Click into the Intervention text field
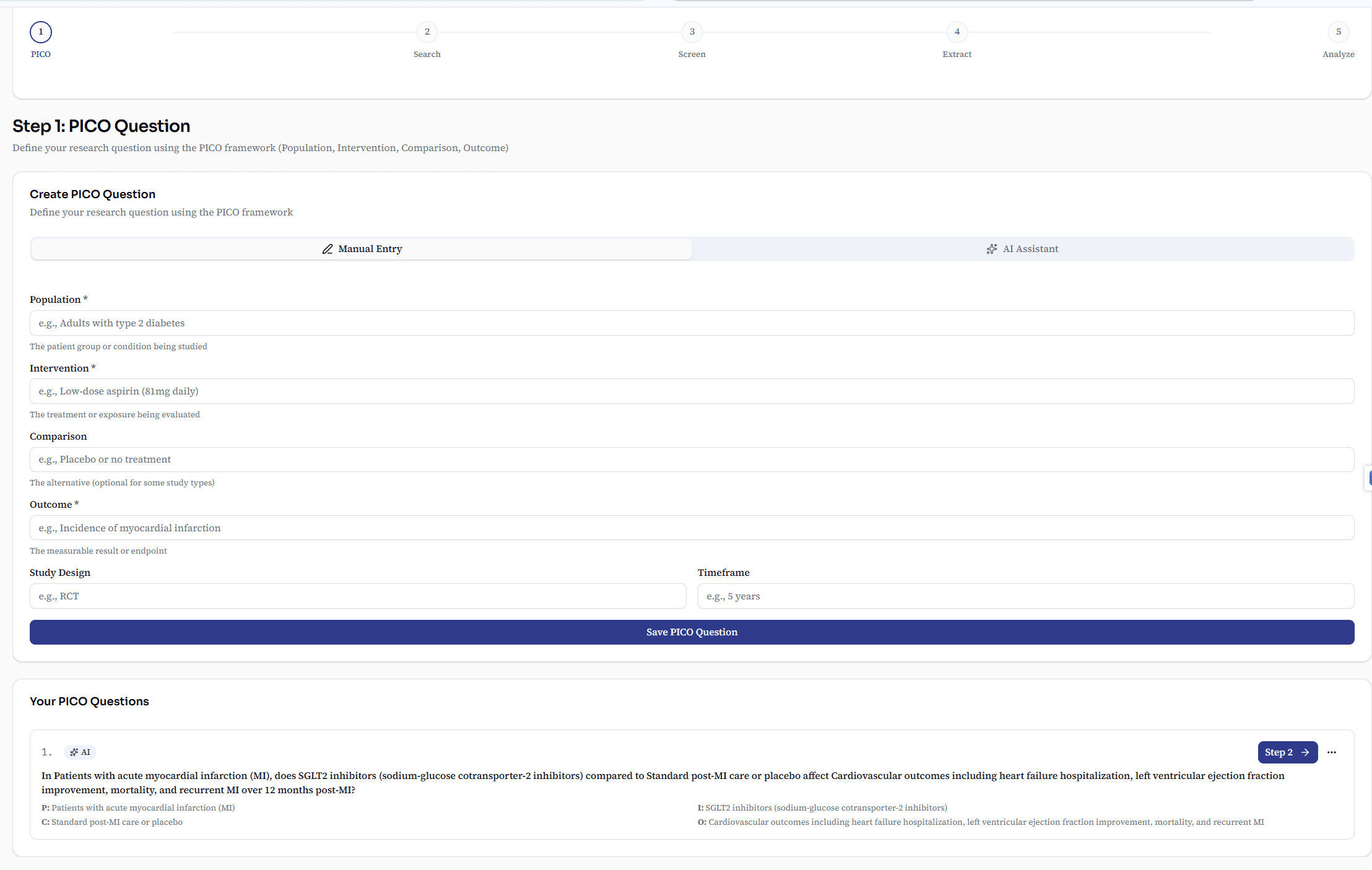1372x870 pixels. tap(692, 391)
